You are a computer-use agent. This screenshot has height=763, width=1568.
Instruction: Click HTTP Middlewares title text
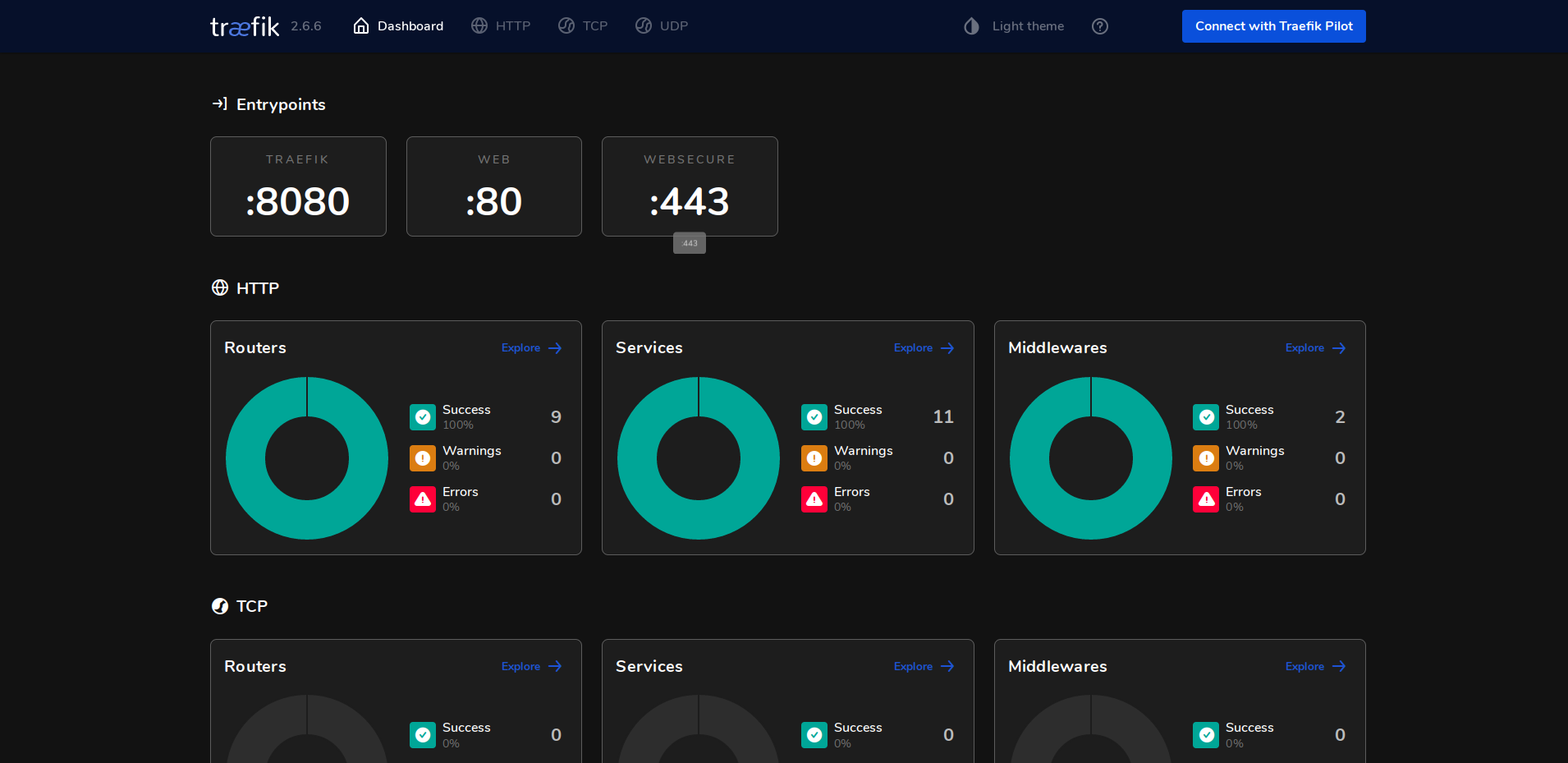1057,347
